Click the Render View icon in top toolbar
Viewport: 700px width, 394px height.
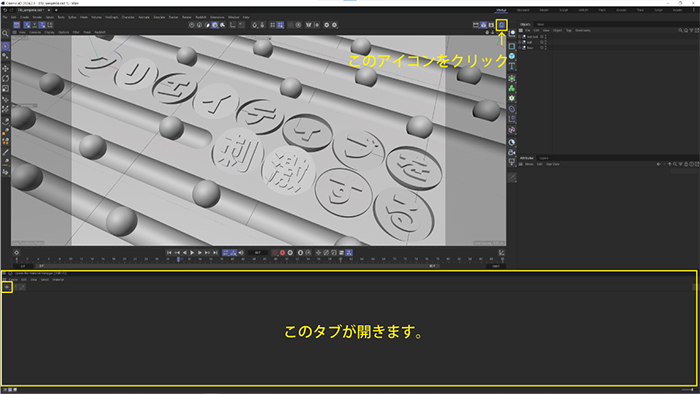click(x=476, y=25)
